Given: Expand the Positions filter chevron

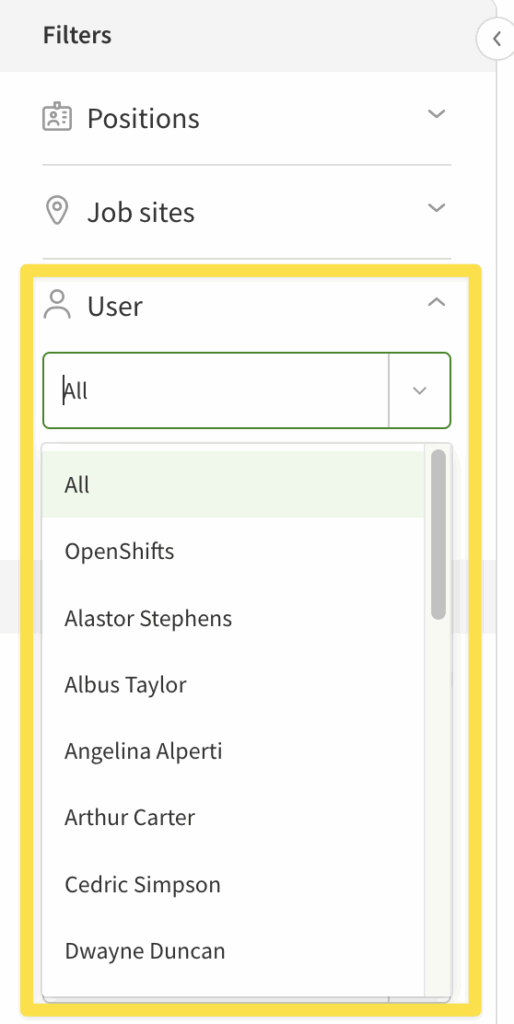Looking at the screenshot, I should tap(436, 114).
